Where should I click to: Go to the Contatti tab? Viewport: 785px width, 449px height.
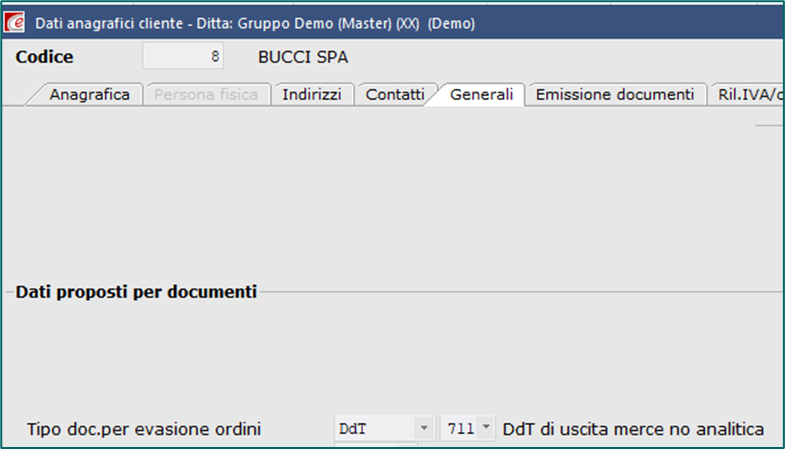pos(395,94)
